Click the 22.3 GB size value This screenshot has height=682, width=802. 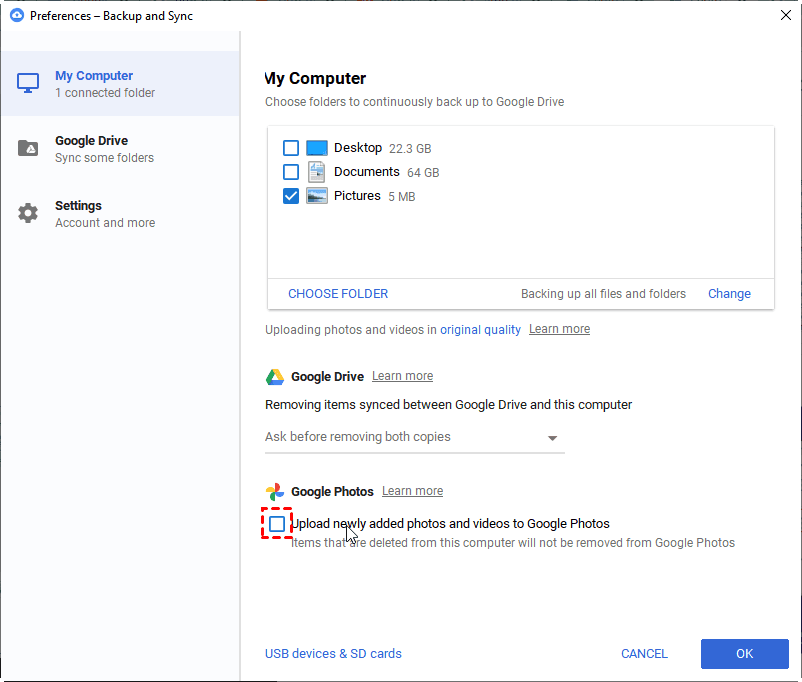click(x=410, y=149)
